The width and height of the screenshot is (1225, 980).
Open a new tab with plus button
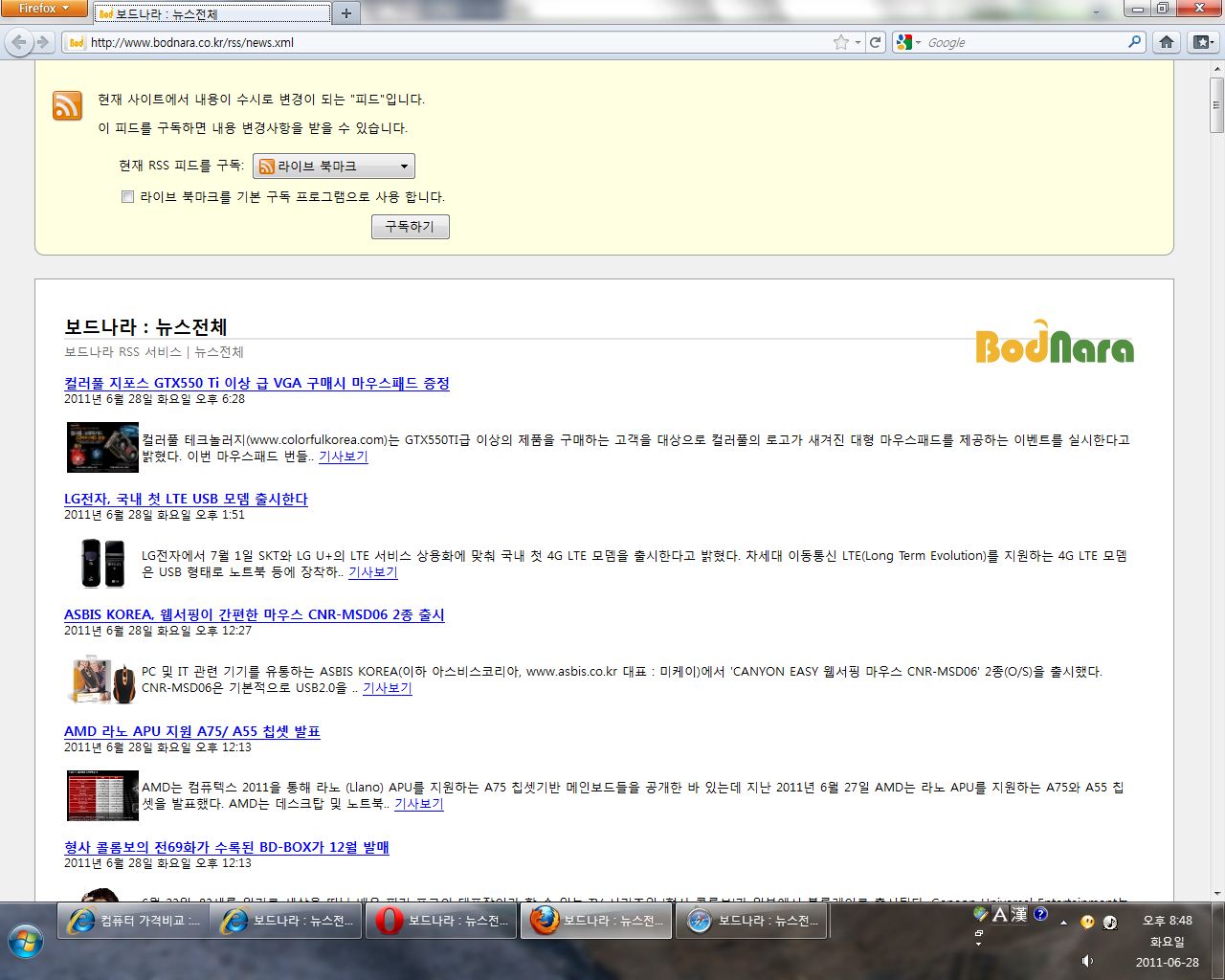point(345,13)
